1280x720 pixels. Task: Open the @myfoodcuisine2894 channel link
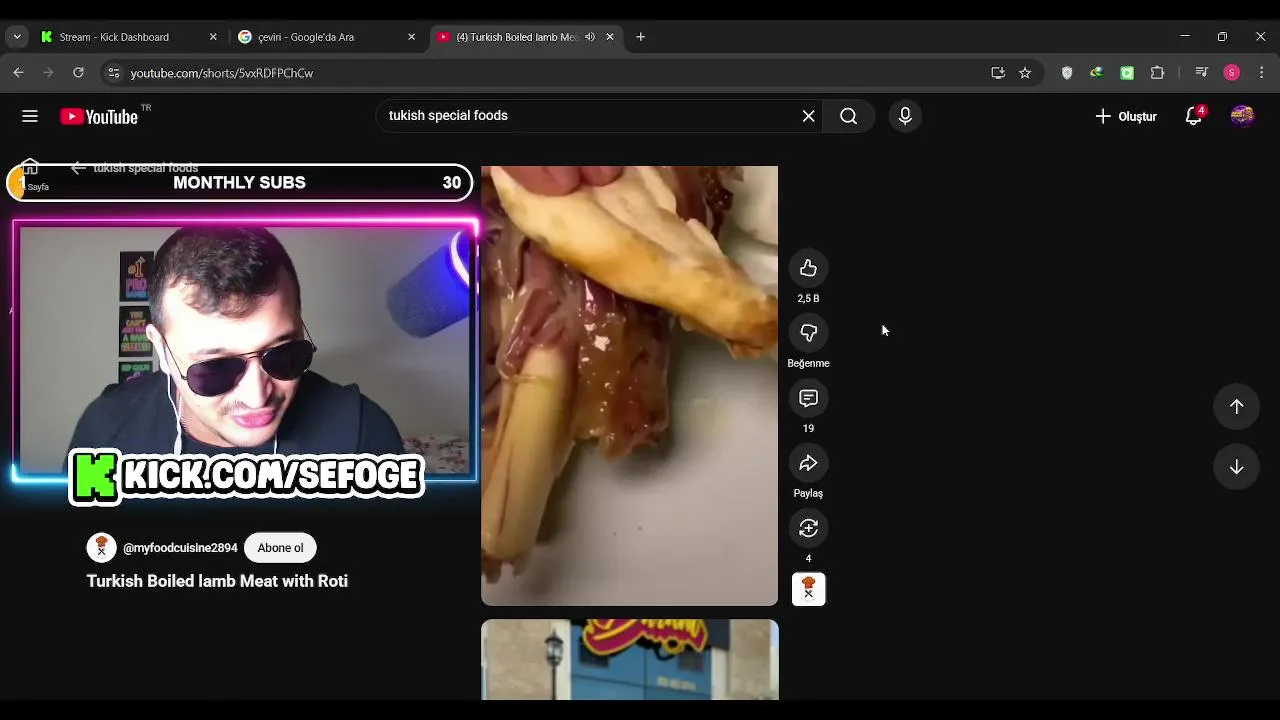pyautogui.click(x=180, y=548)
